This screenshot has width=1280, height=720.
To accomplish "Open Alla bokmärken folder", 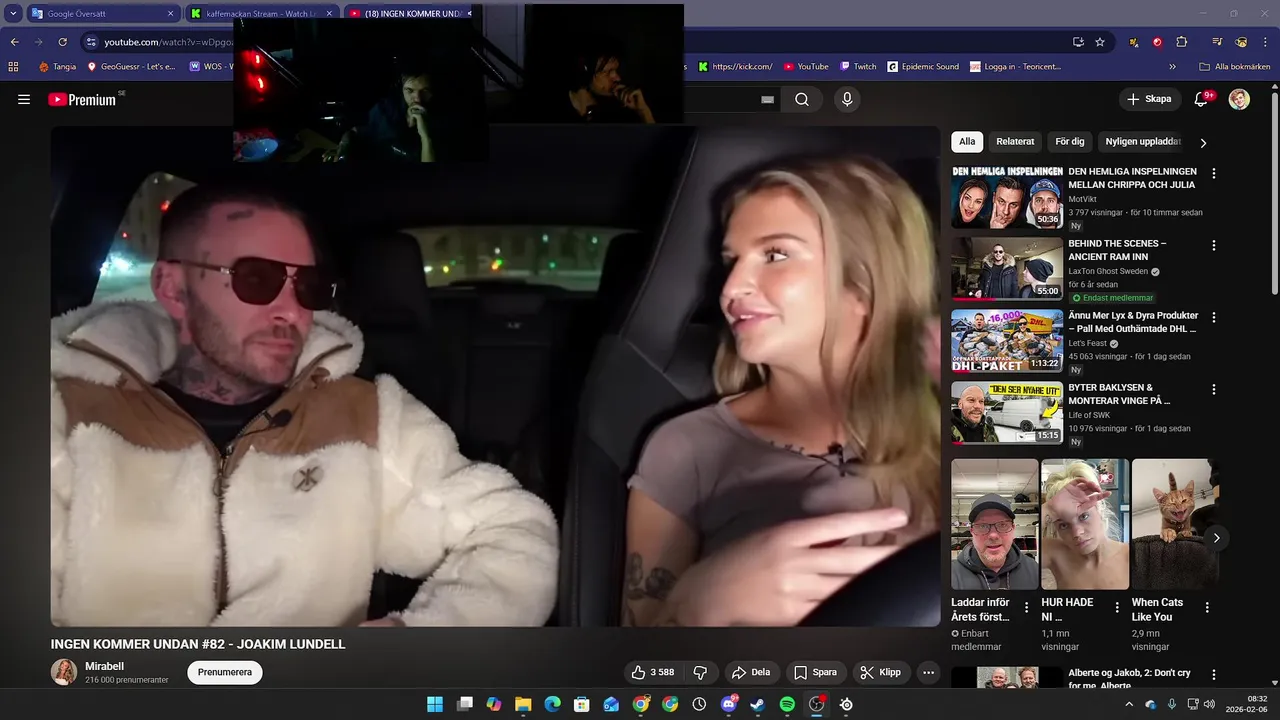I will [1234, 67].
